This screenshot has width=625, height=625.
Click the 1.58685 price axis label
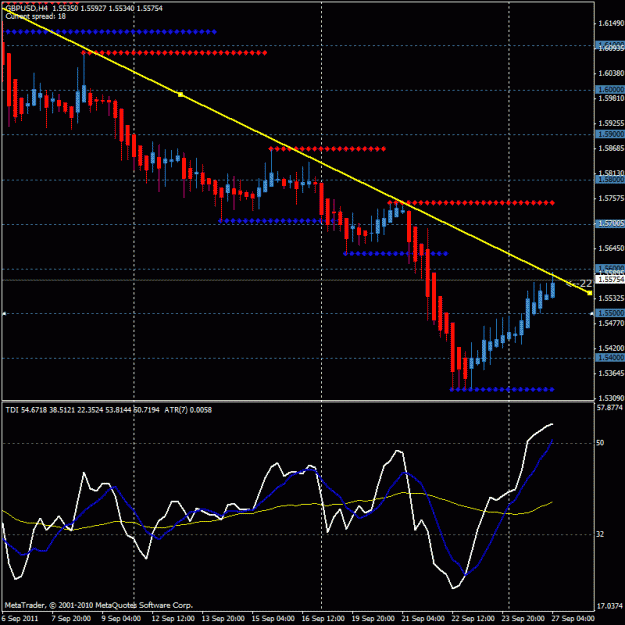(x=611, y=148)
